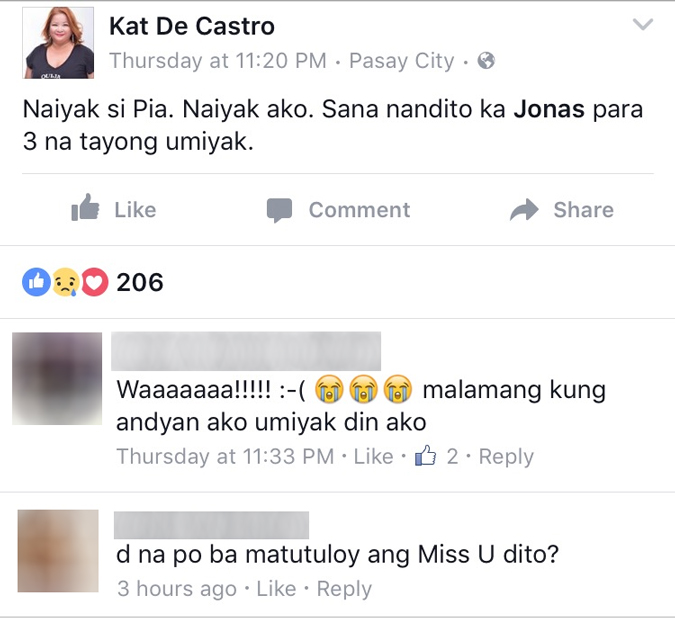
Task: Like the Miss U comment
Action: tap(276, 589)
